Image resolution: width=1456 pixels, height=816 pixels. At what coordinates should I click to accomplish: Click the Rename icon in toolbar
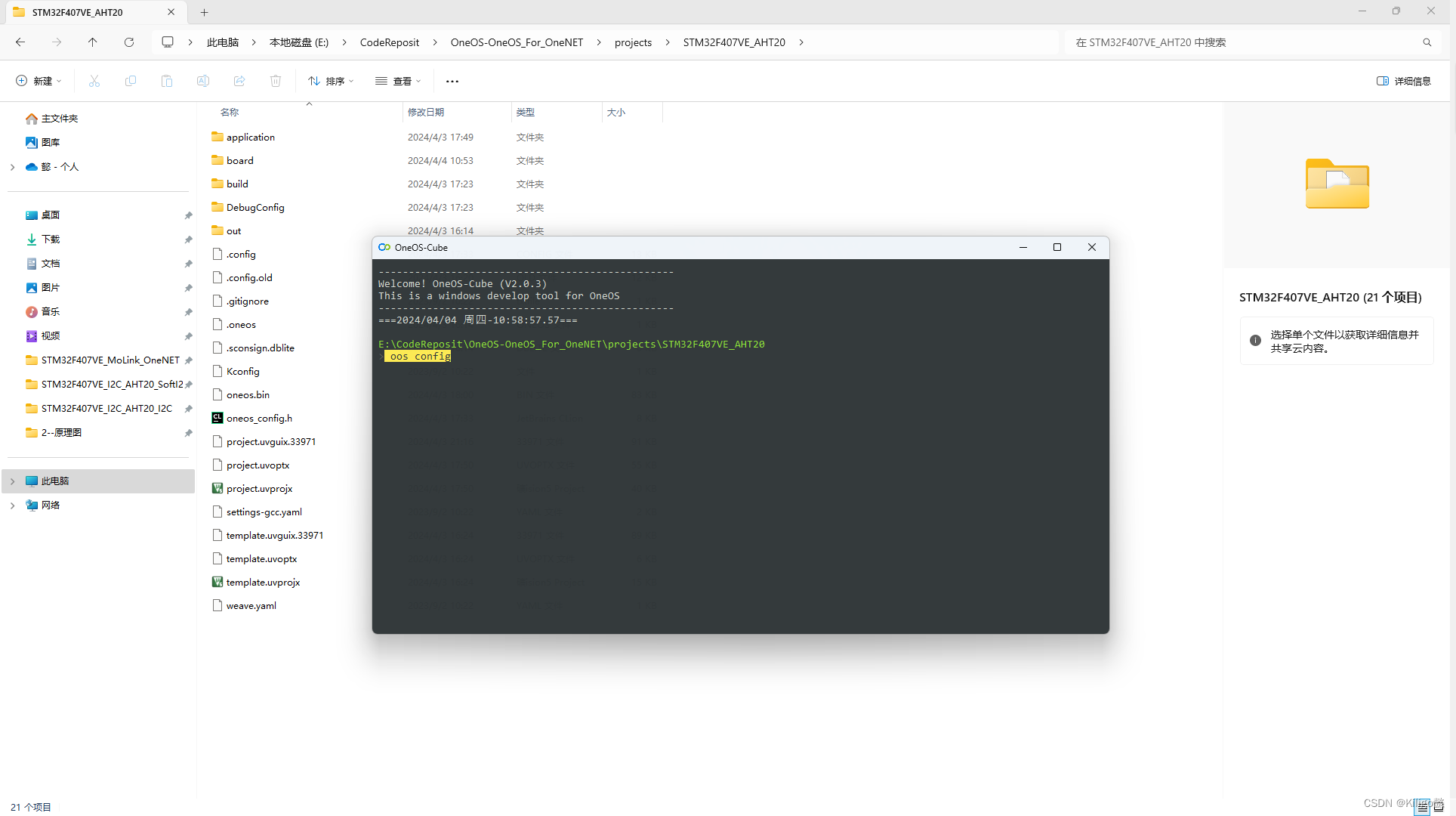point(203,81)
